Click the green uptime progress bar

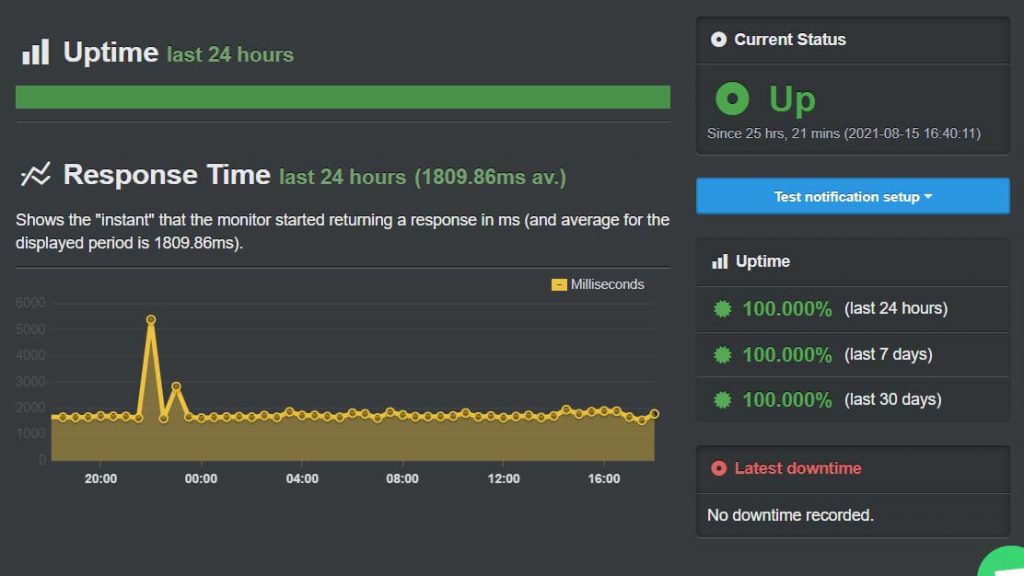pyautogui.click(x=342, y=97)
